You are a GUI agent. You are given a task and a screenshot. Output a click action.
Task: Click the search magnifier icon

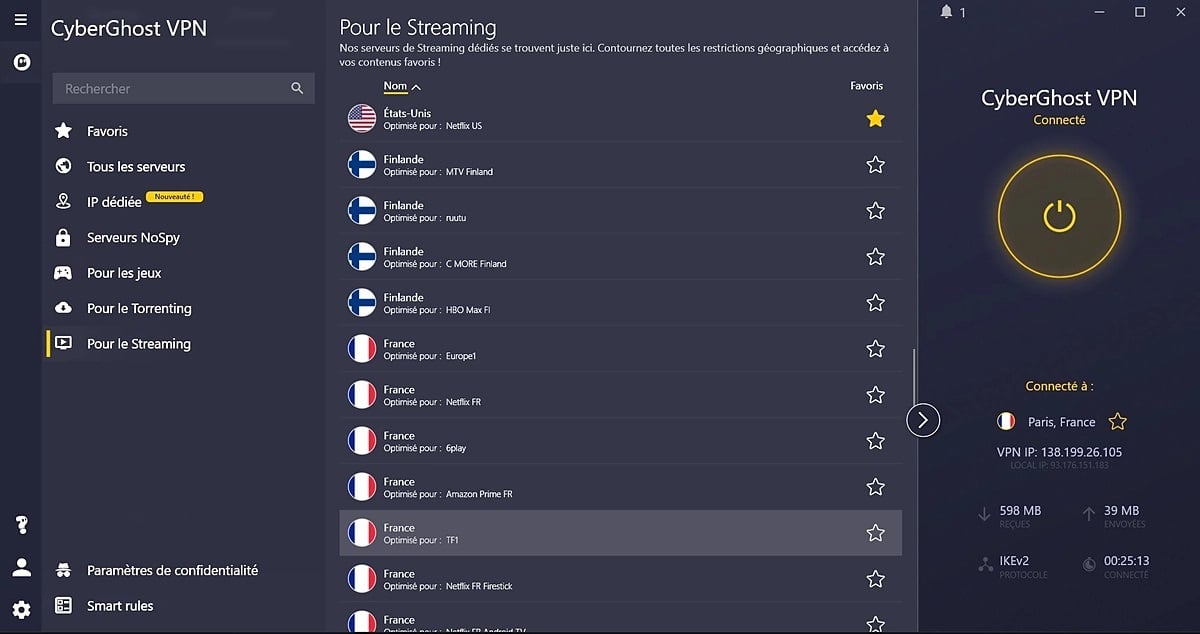(297, 88)
